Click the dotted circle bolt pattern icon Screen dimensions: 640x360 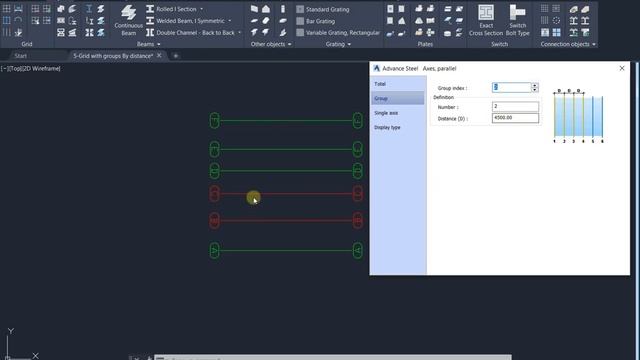point(556,20)
